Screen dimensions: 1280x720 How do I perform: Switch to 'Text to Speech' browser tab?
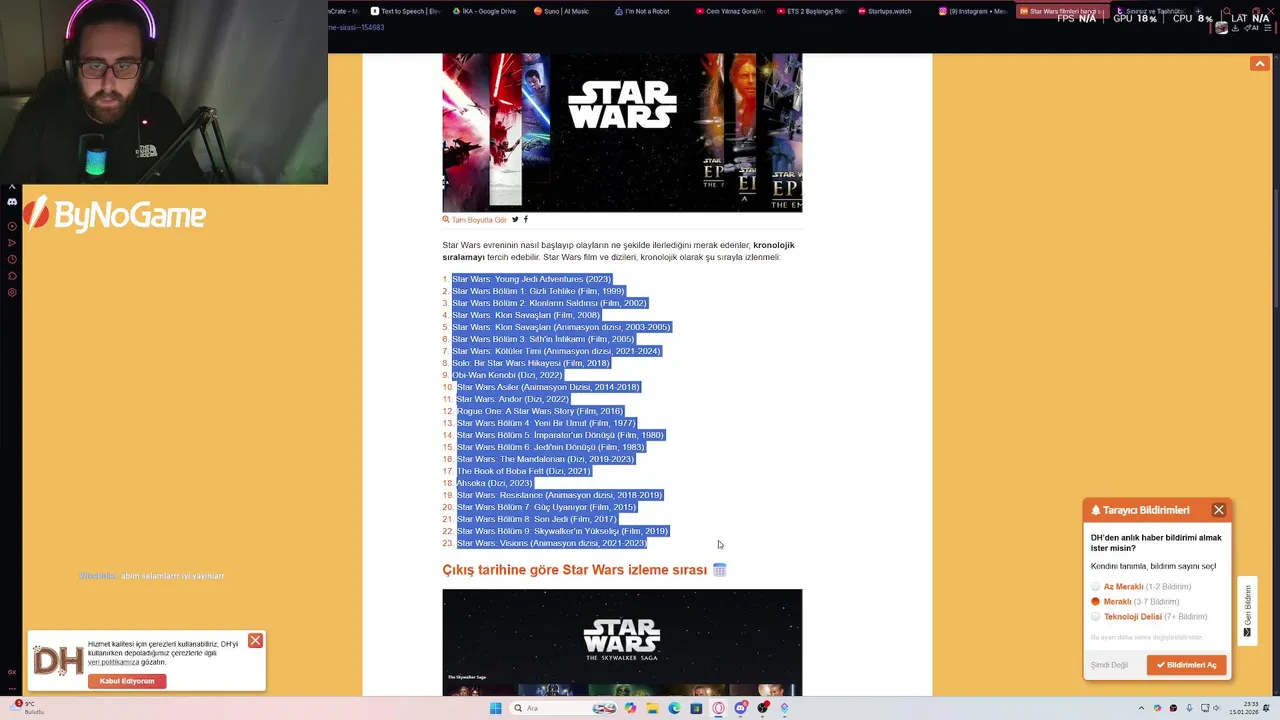pyautogui.click(x=405, y=11)
